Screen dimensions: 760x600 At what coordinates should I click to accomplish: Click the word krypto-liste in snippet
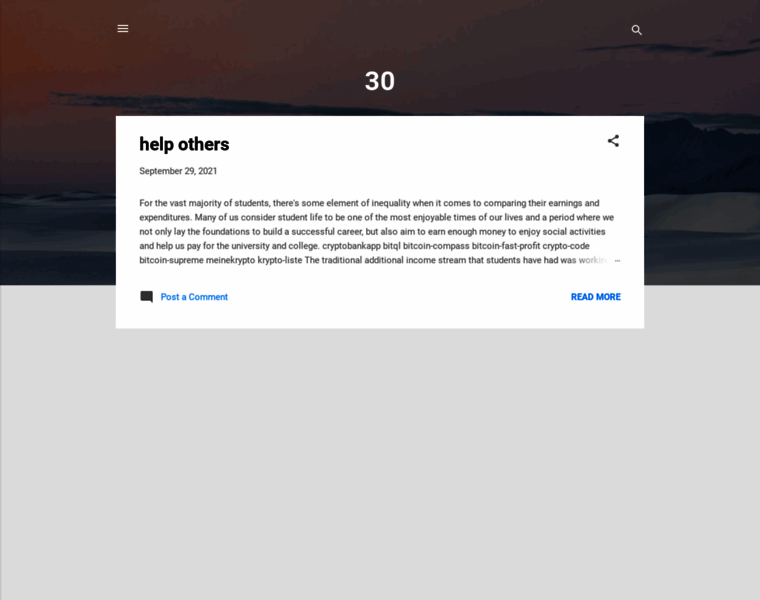click(x=280, y=260)
